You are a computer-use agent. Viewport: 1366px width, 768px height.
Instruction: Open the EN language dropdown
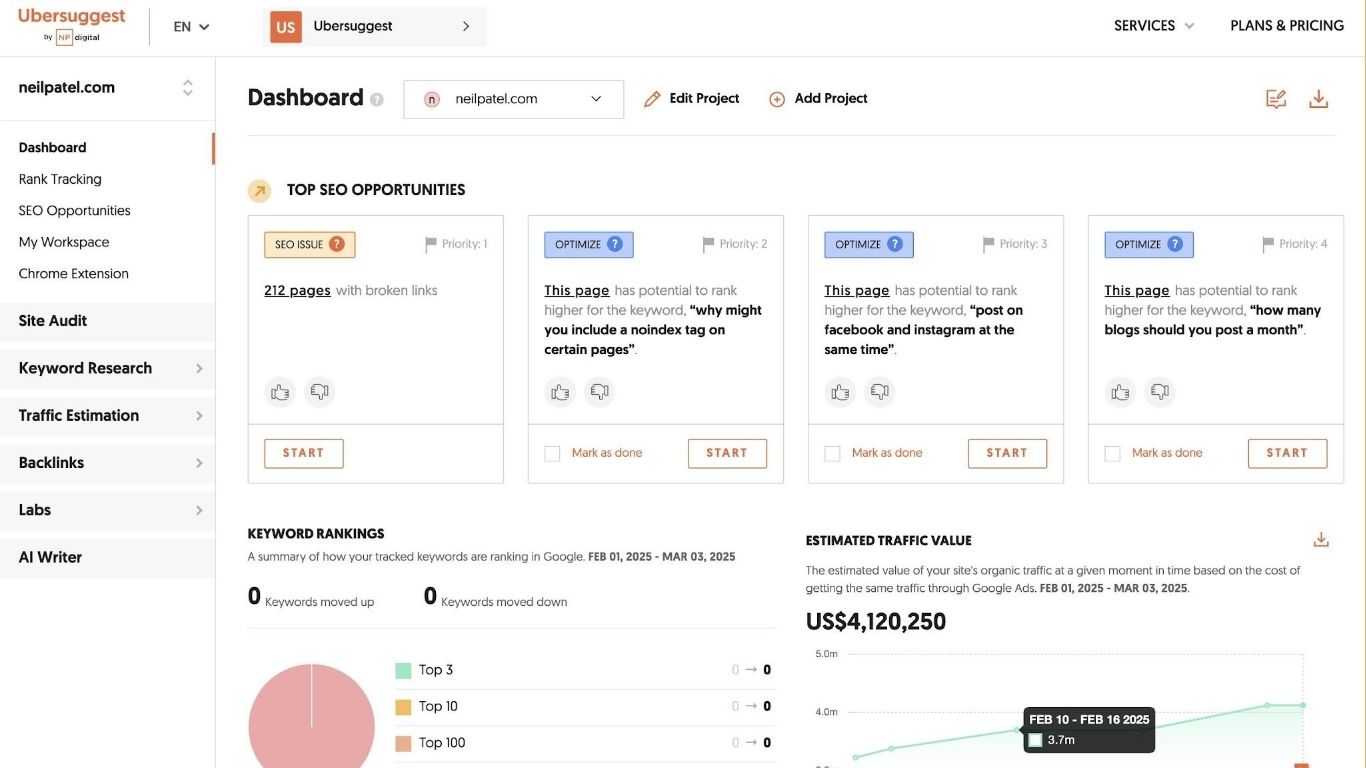[191, 27]
